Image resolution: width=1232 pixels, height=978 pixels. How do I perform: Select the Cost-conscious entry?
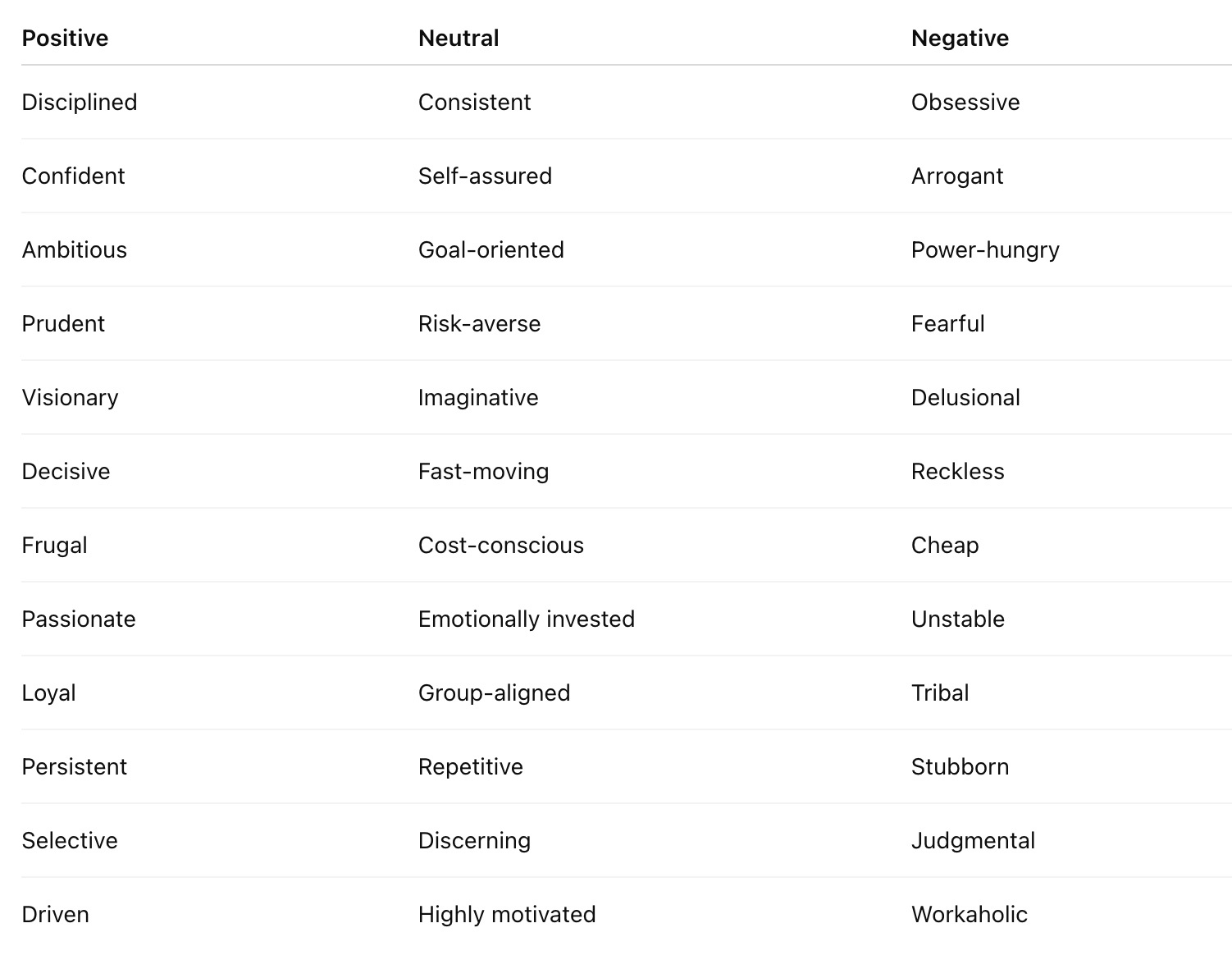coord(500,546)
